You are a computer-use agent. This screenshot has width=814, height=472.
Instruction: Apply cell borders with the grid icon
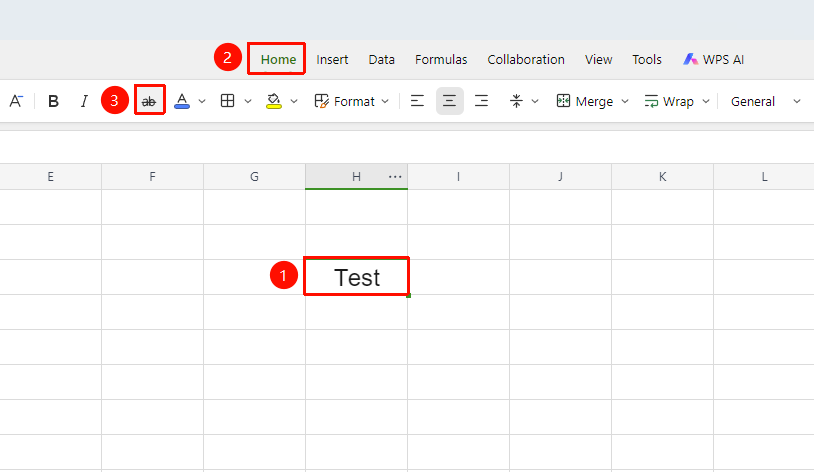(227, 101)
